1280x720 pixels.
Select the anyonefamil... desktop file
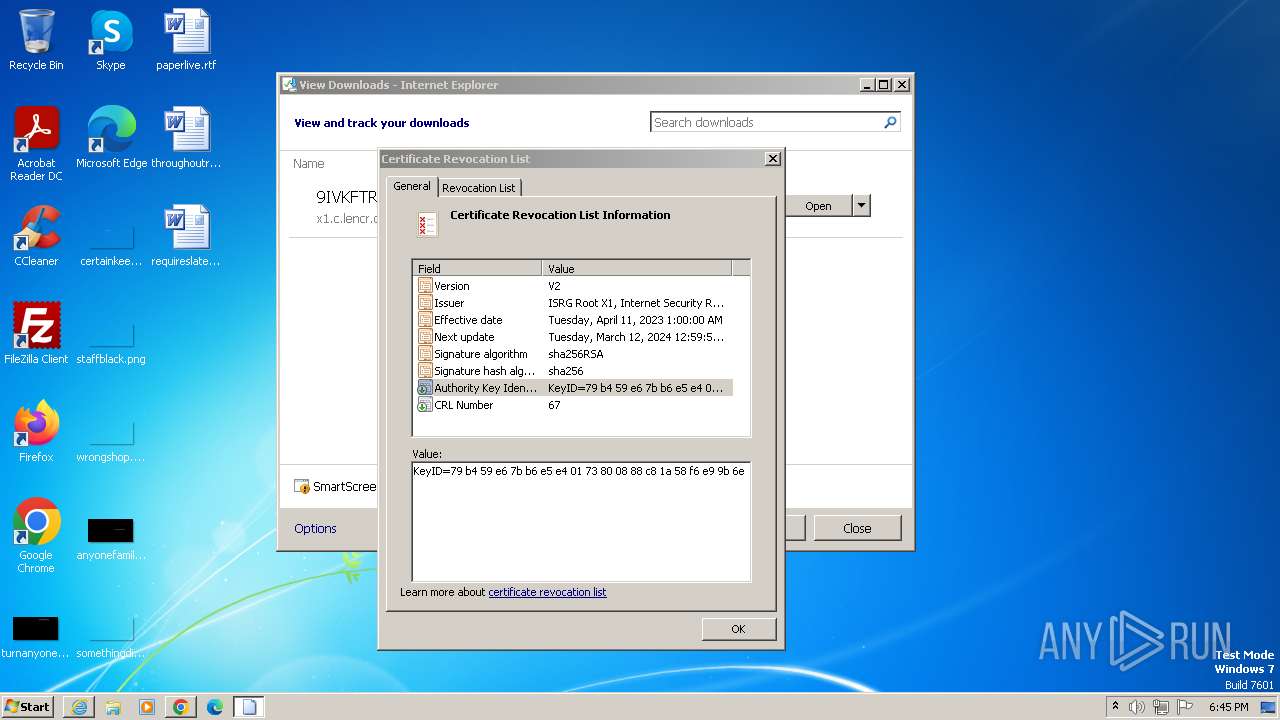111,538
